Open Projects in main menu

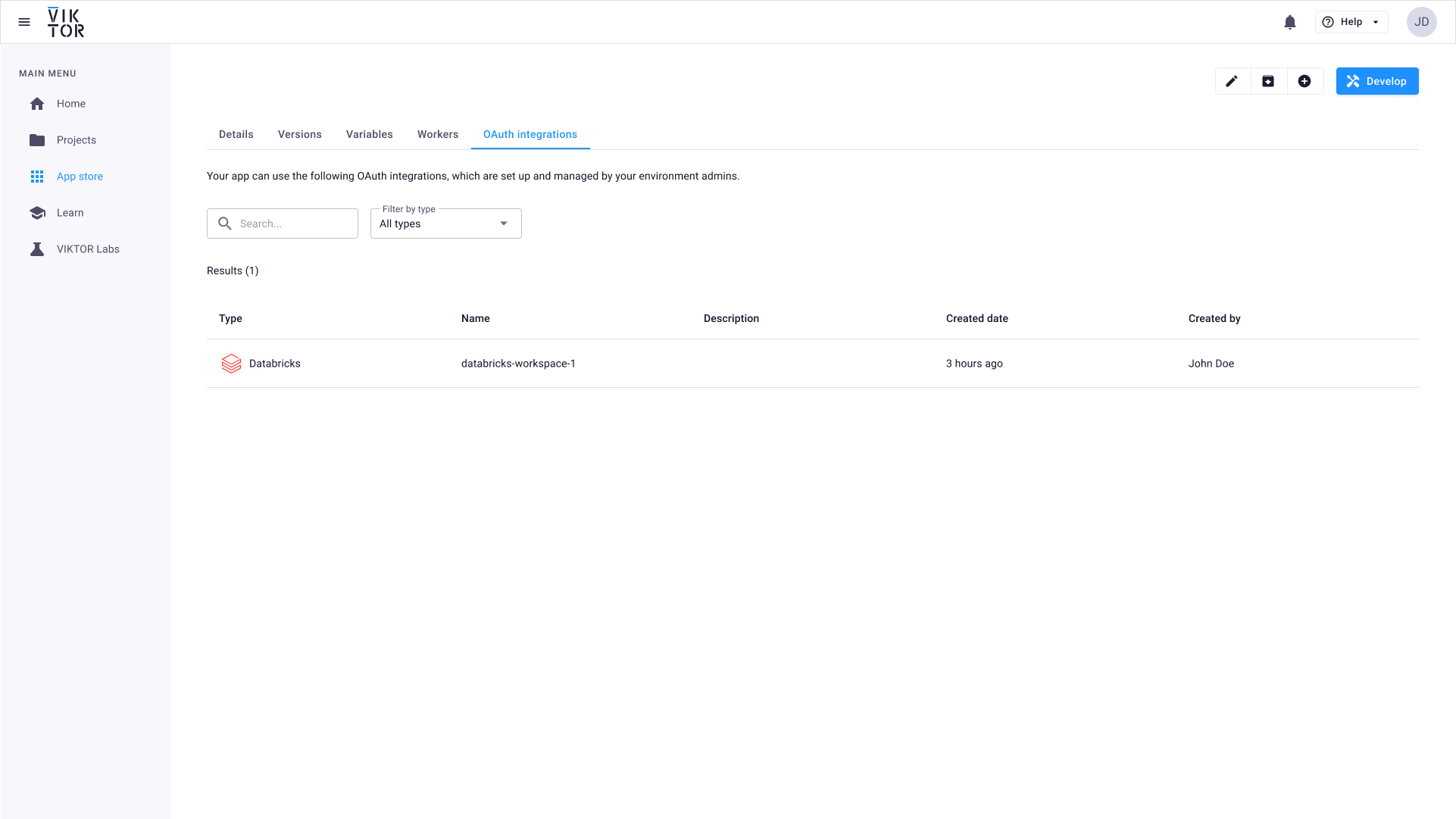coord(76,140)
